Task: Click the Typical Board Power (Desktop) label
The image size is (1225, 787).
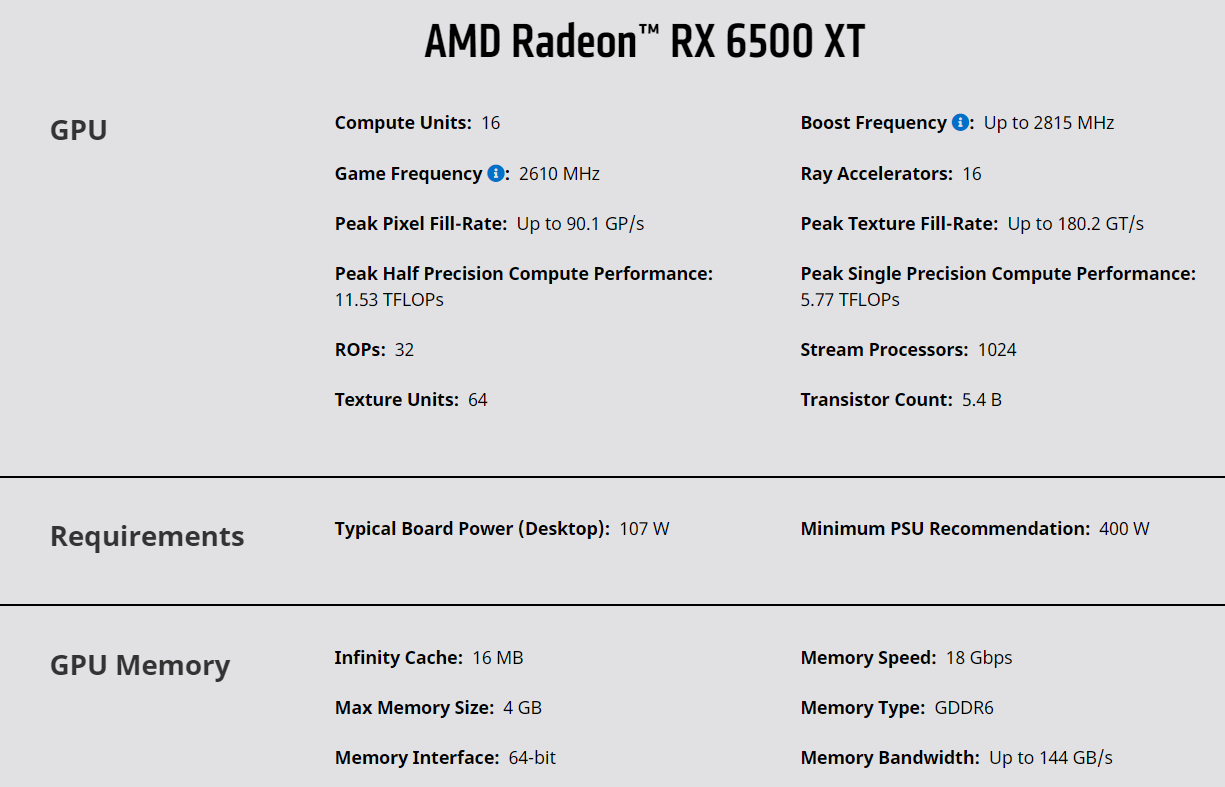Action: click(472, 528)
